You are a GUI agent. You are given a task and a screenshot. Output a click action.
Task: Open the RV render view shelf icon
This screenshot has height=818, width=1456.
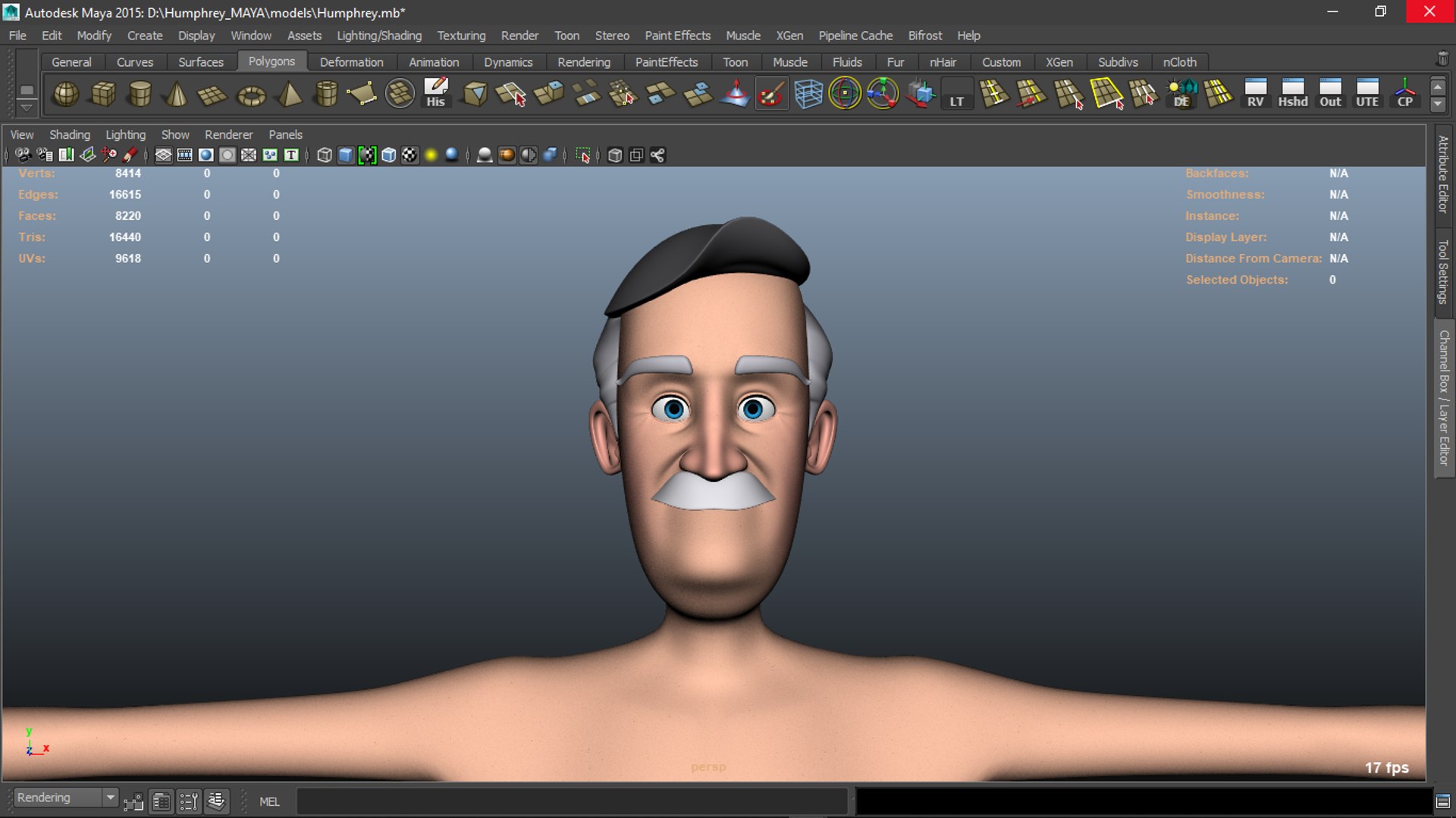(1255, 93)
